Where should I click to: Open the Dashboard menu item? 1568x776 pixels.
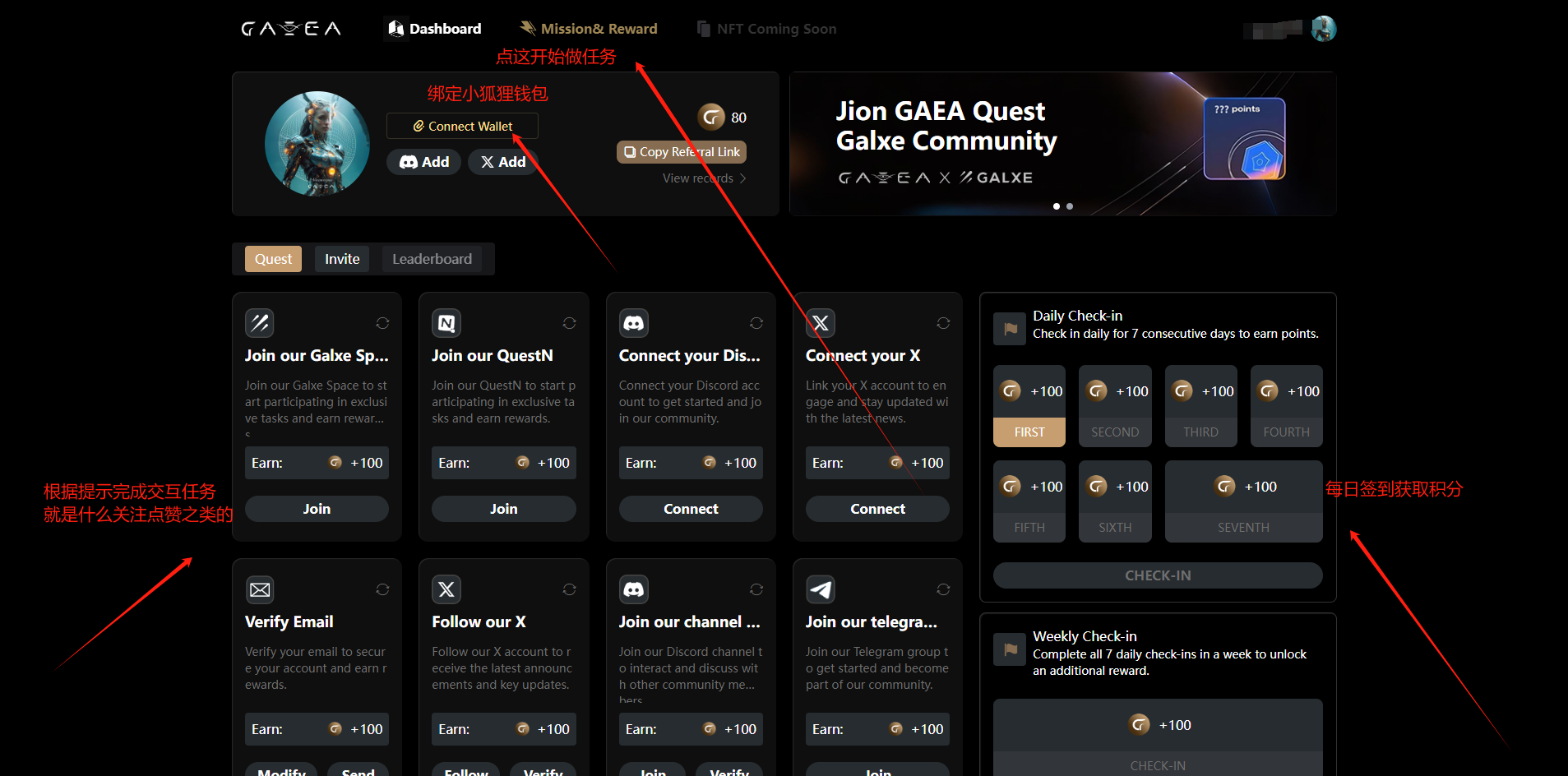(434, 29)
